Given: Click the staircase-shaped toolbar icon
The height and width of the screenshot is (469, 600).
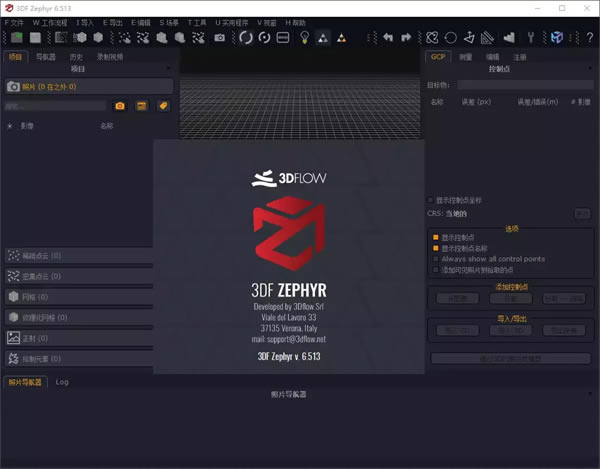Looking at the screenshot, I should tap(509, 37).
